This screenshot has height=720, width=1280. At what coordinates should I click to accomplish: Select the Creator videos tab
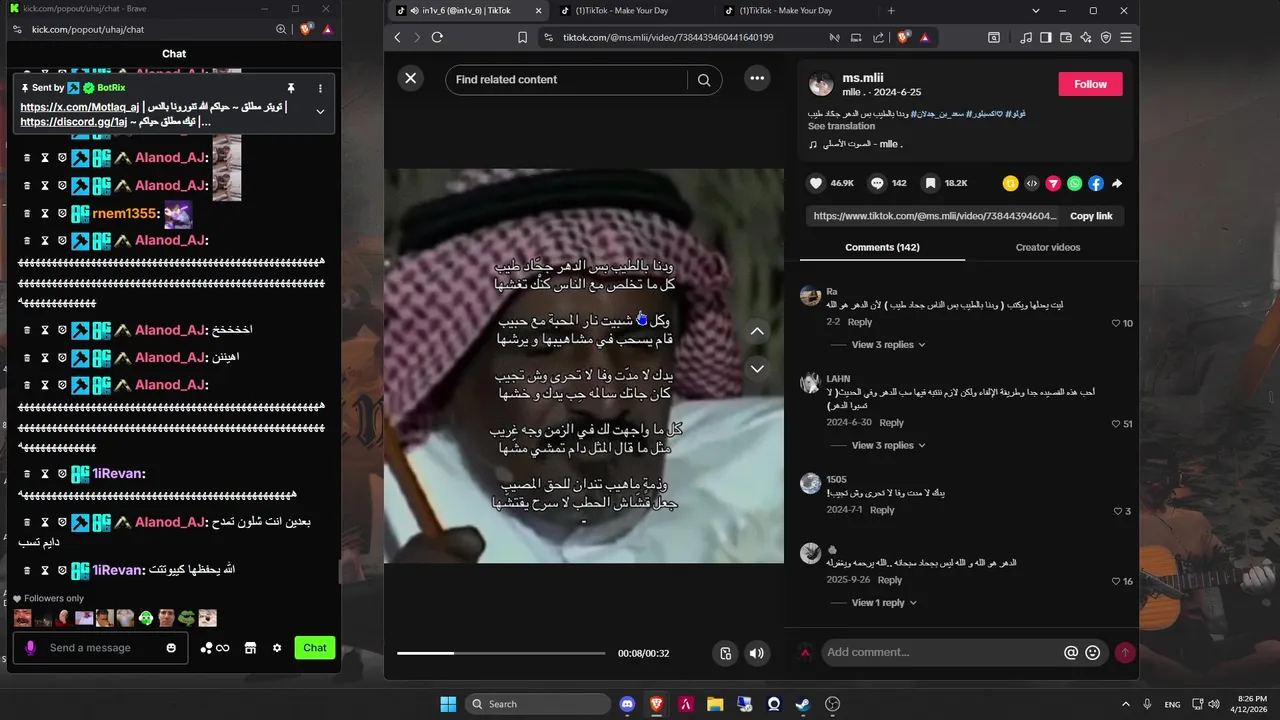point(1048,247)
